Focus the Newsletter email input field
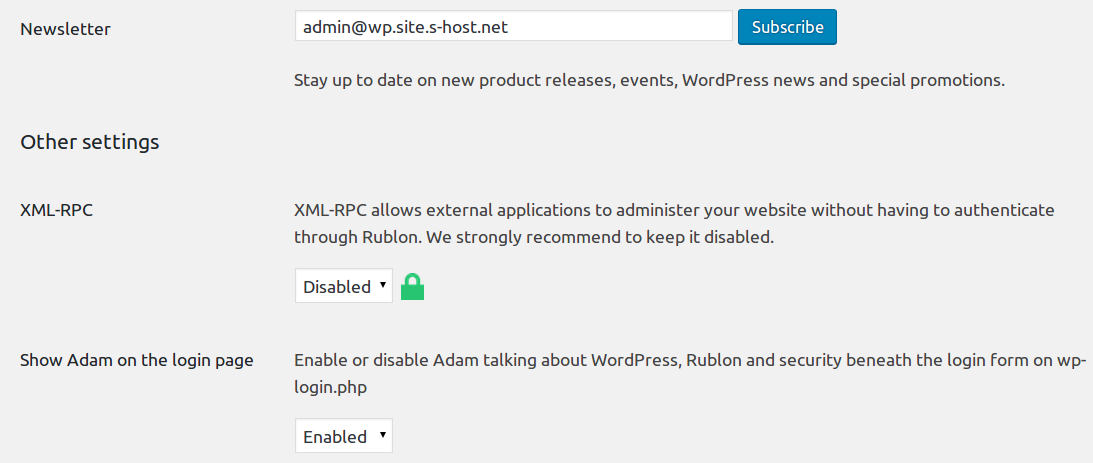 [x=514, y=26]
